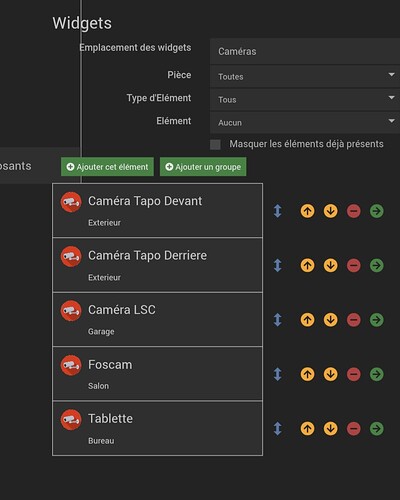Image resolution: width=400 pixels, height=500 pixels.
Task: Click blue reorder handle for Caméra Tapo Derriere
Action: (x=277, y=265)
